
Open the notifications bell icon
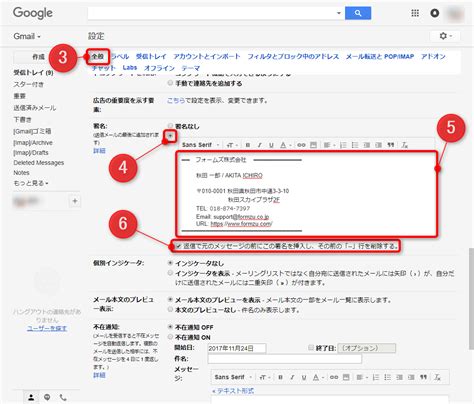click(435, 13)
